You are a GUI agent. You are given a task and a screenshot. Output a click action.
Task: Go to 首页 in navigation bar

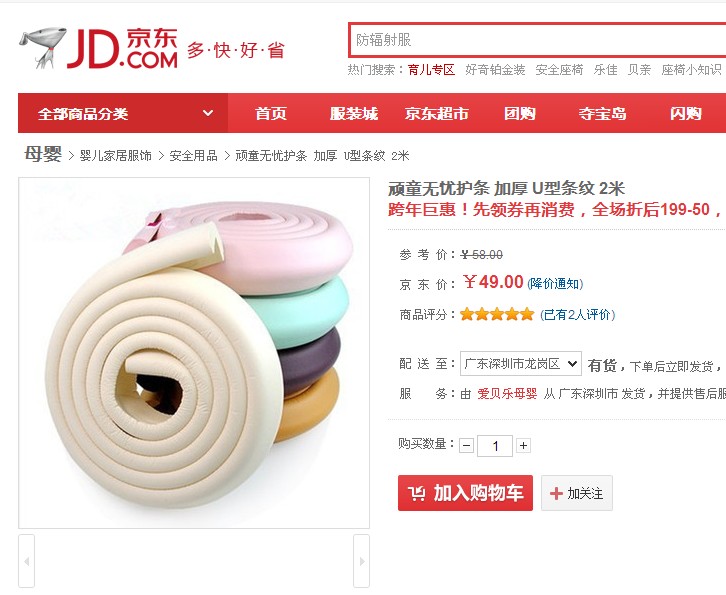tap(271, 113)
